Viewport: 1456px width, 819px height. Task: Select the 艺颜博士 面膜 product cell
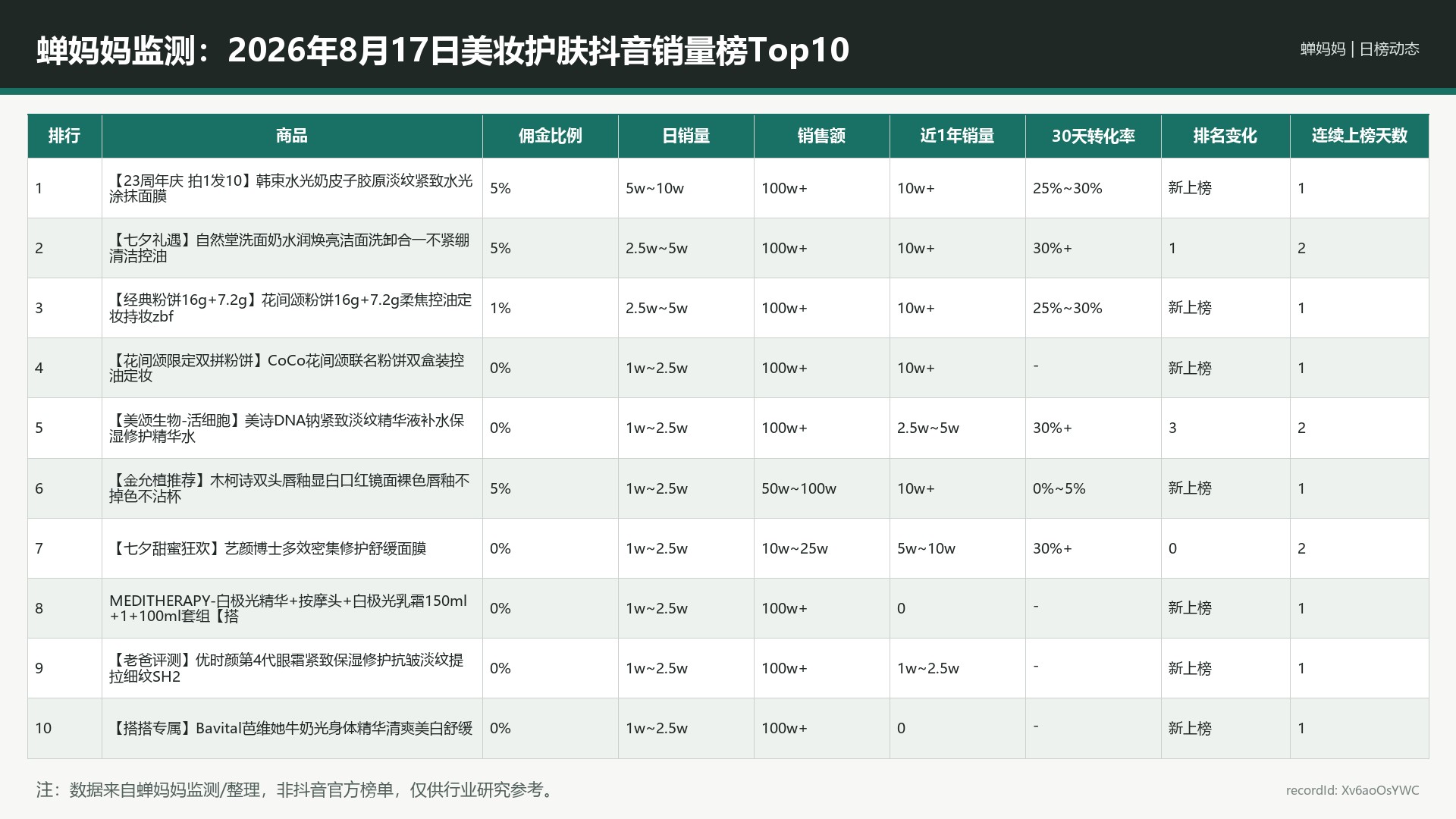pyautogui.click(x=292, y=548)
